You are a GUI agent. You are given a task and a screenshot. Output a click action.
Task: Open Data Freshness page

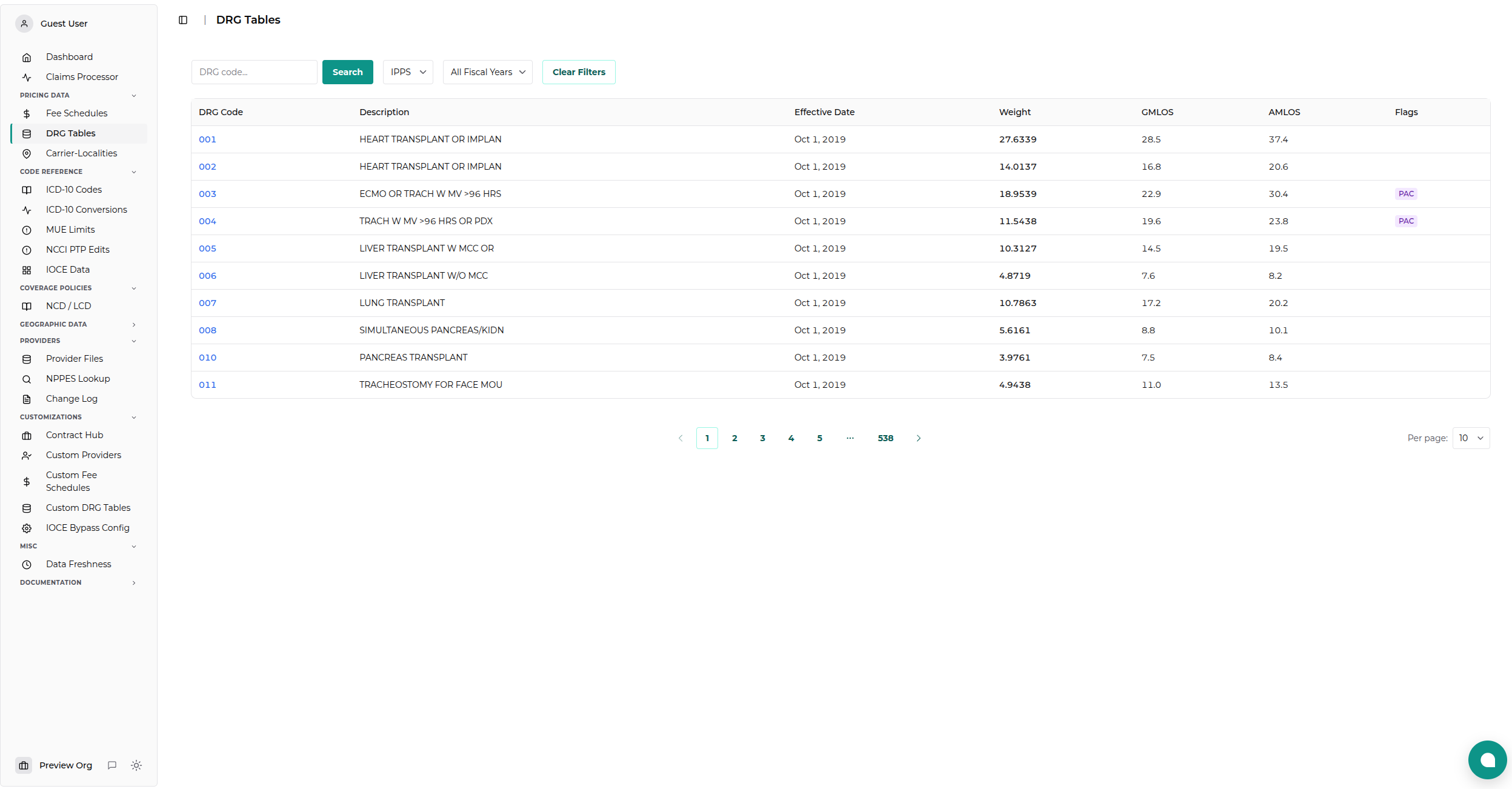(x=79, y=564)
